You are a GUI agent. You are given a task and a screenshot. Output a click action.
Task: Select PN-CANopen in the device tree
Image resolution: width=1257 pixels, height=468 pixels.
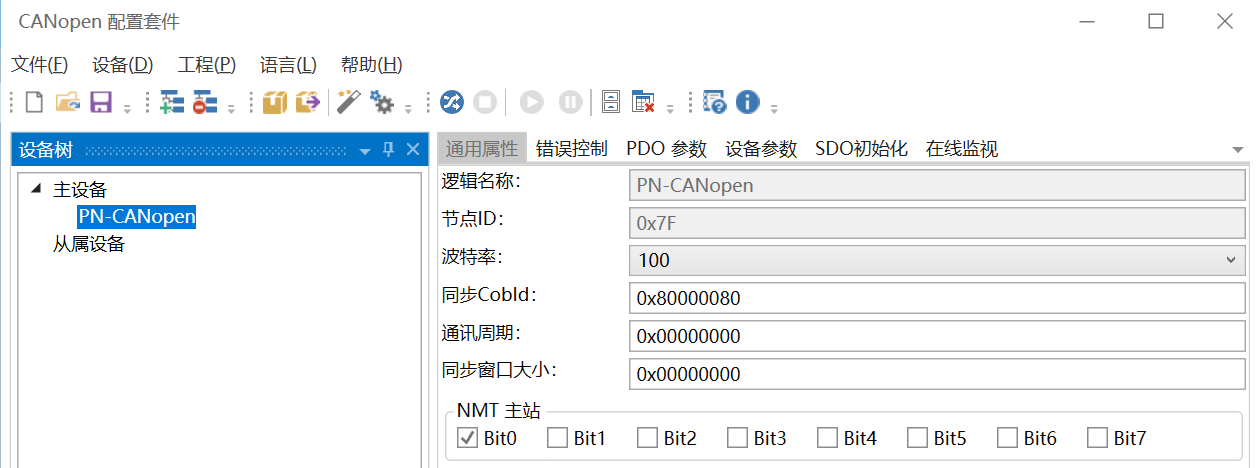[x=136, y=216]
